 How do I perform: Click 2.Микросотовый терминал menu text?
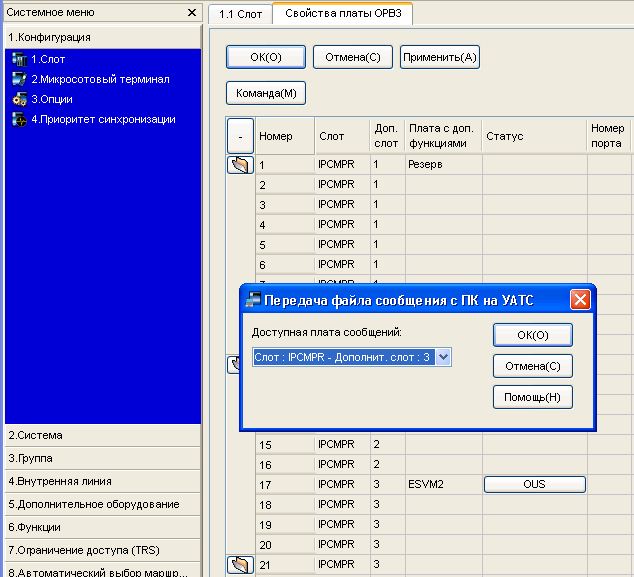pos(101,79)
